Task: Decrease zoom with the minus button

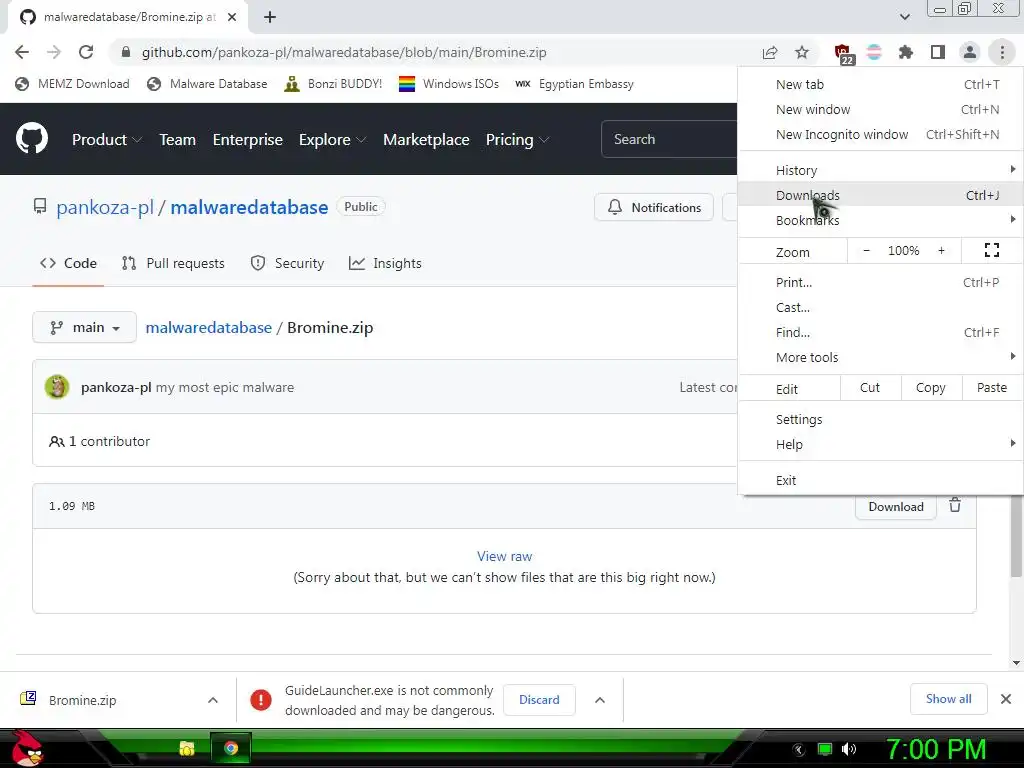Action: 867,250
